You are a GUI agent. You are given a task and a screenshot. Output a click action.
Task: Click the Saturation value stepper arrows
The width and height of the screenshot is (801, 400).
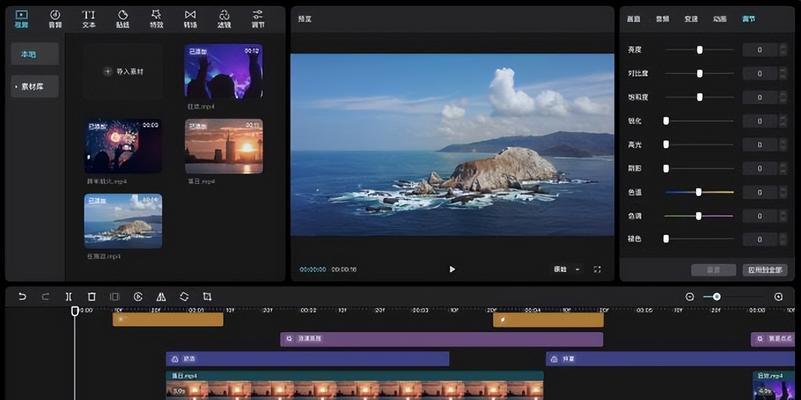click(x=783, y=97)
